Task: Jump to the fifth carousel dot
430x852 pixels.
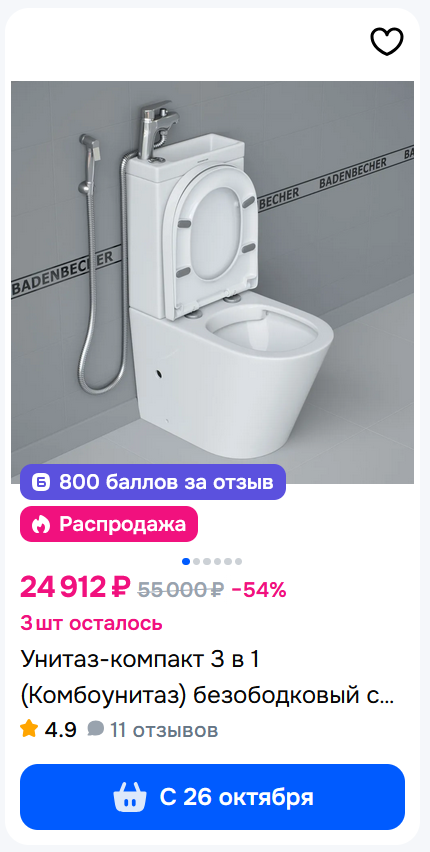Action: click(x=228, y=561)
